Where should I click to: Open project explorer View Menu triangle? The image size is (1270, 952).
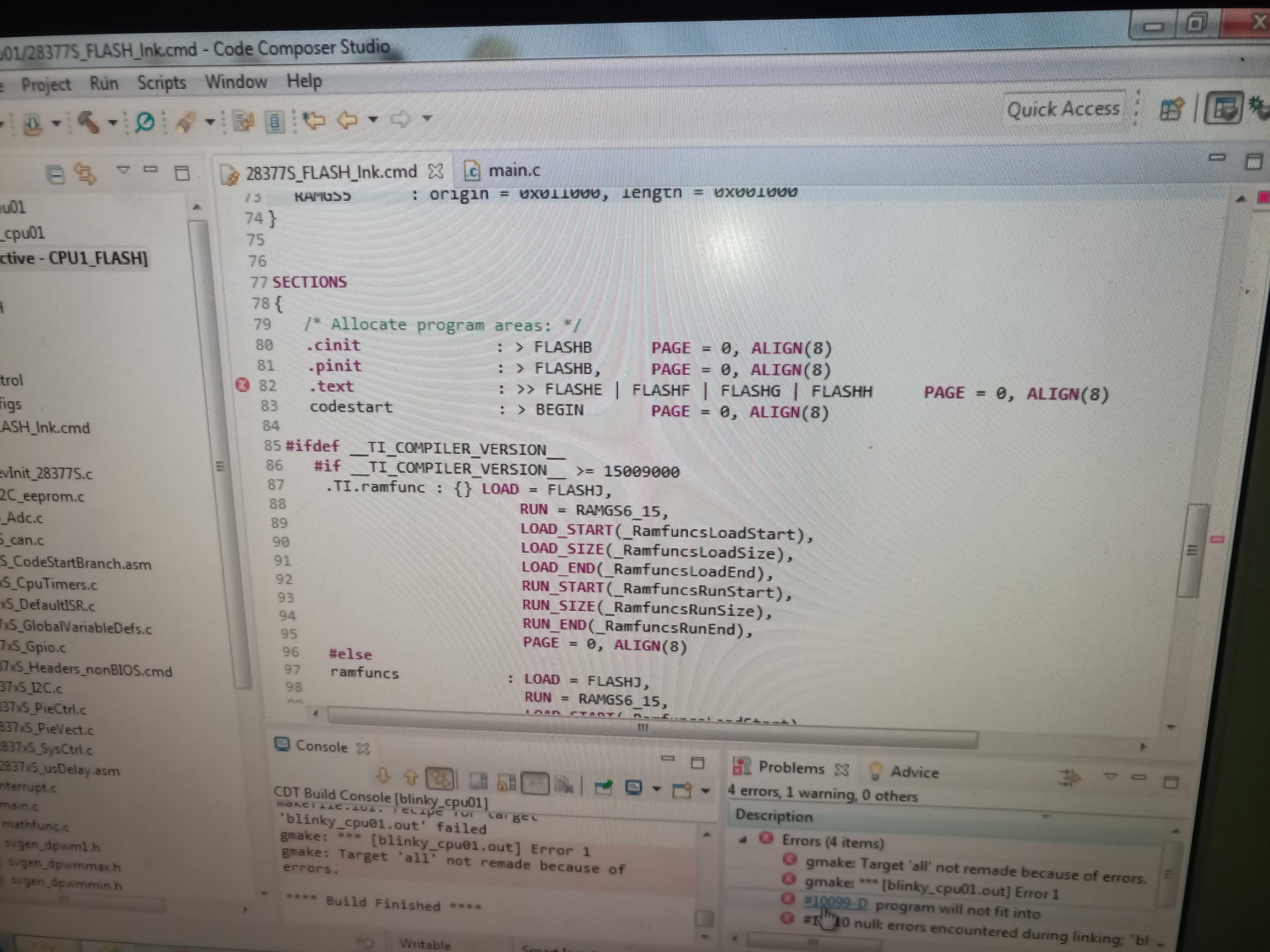pyautogui.click(x=123, y=170)
